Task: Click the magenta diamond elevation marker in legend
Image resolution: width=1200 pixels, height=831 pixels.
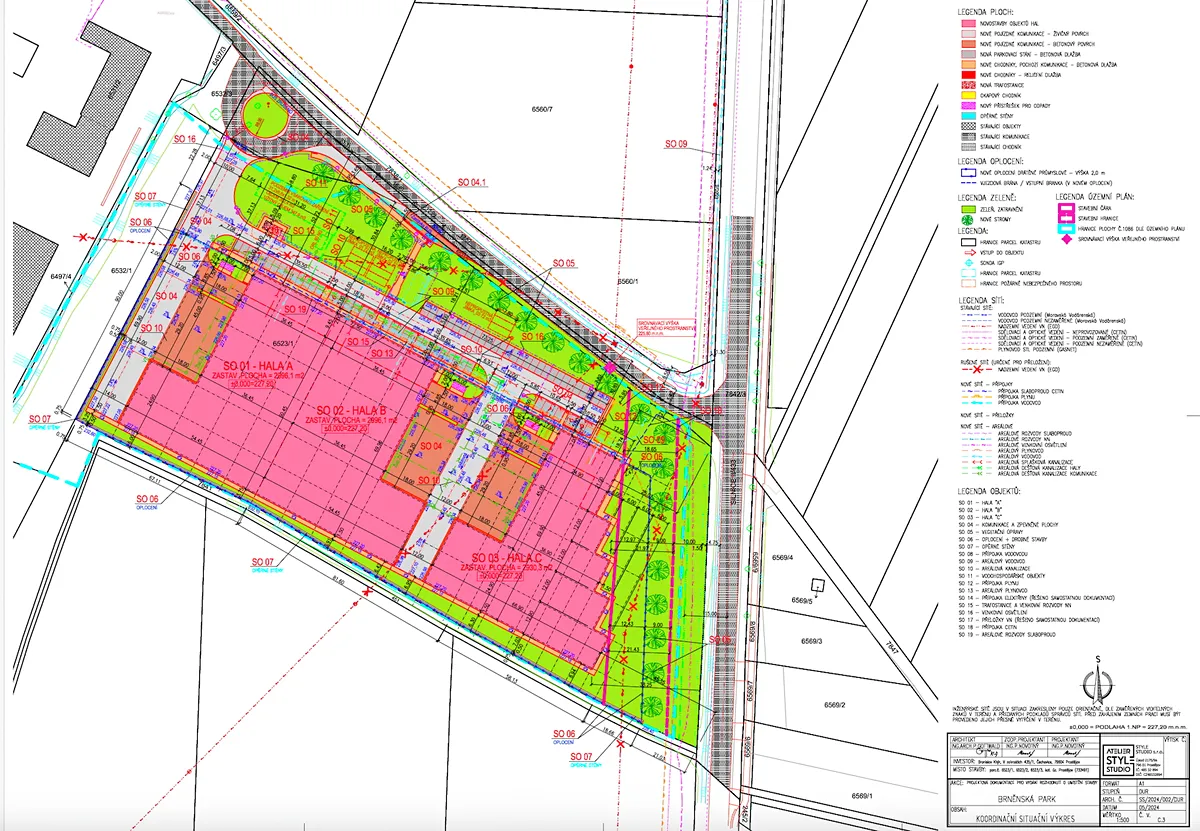Action: pyautogui.click(x=1066, y=239)
